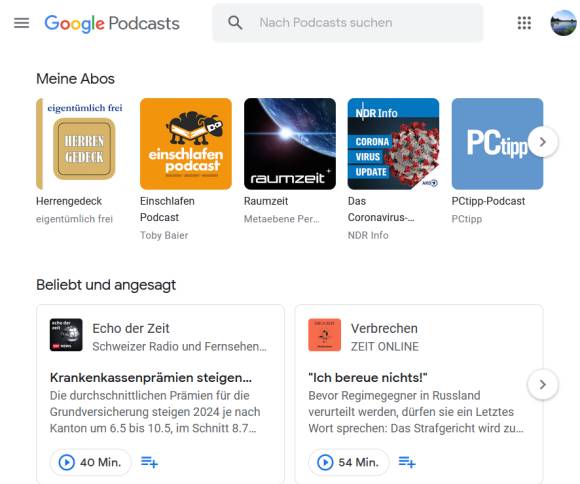Click the 'Das Coronavirus-…' title text
This screenshot has height=484, width=580.
tap(381, 209)
